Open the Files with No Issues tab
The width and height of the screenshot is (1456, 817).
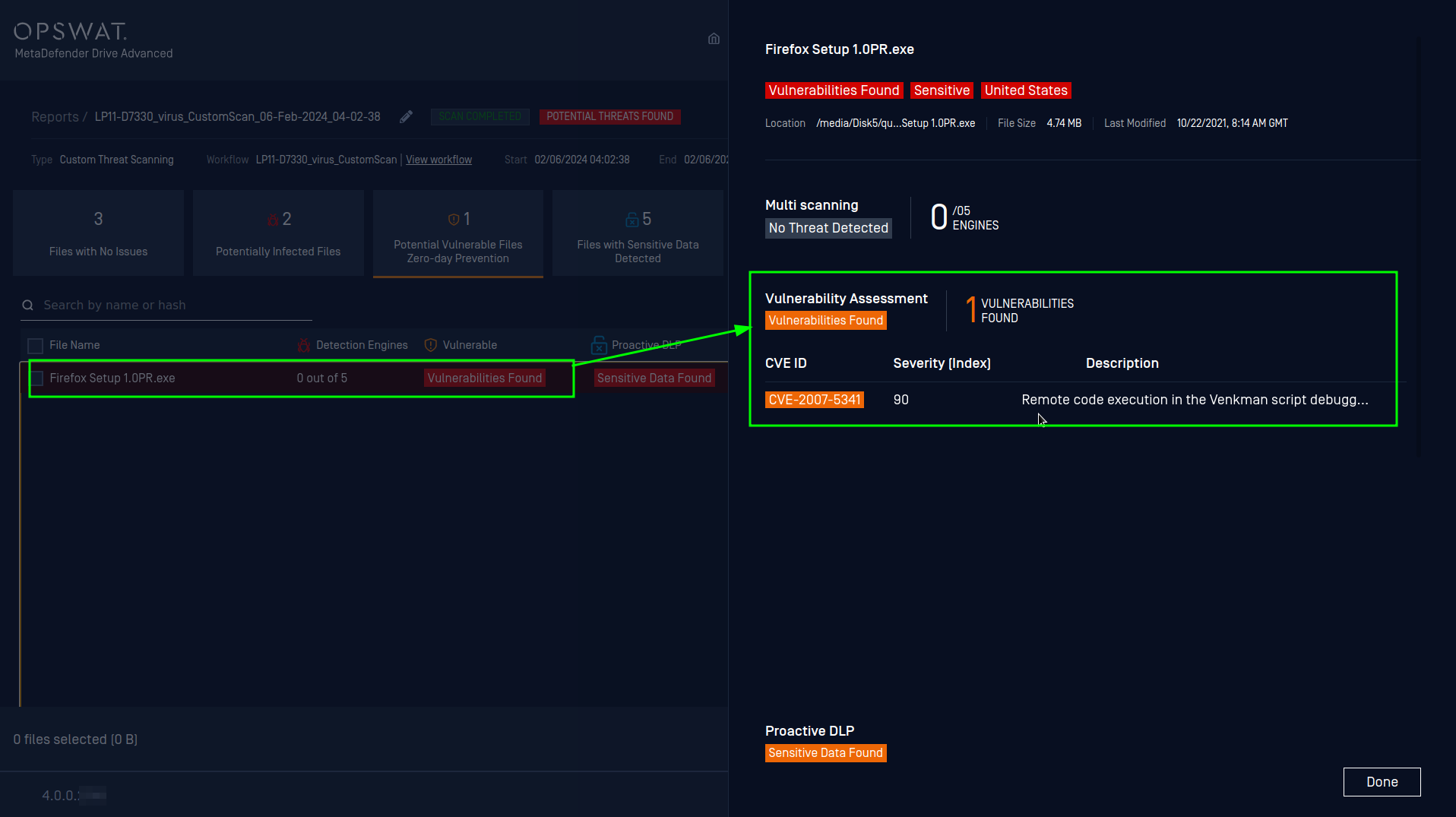pos(98,233)
